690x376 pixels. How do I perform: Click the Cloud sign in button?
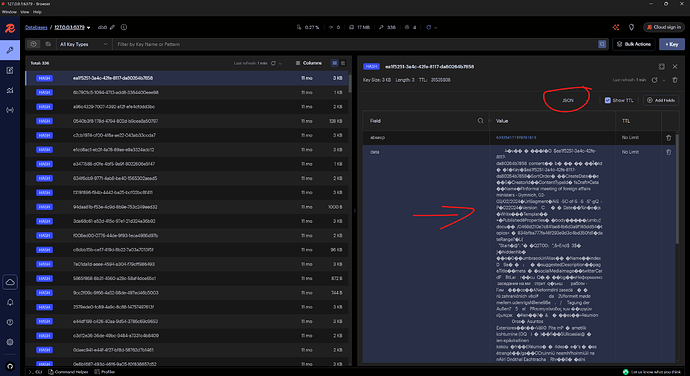click(x=664, y=27)
